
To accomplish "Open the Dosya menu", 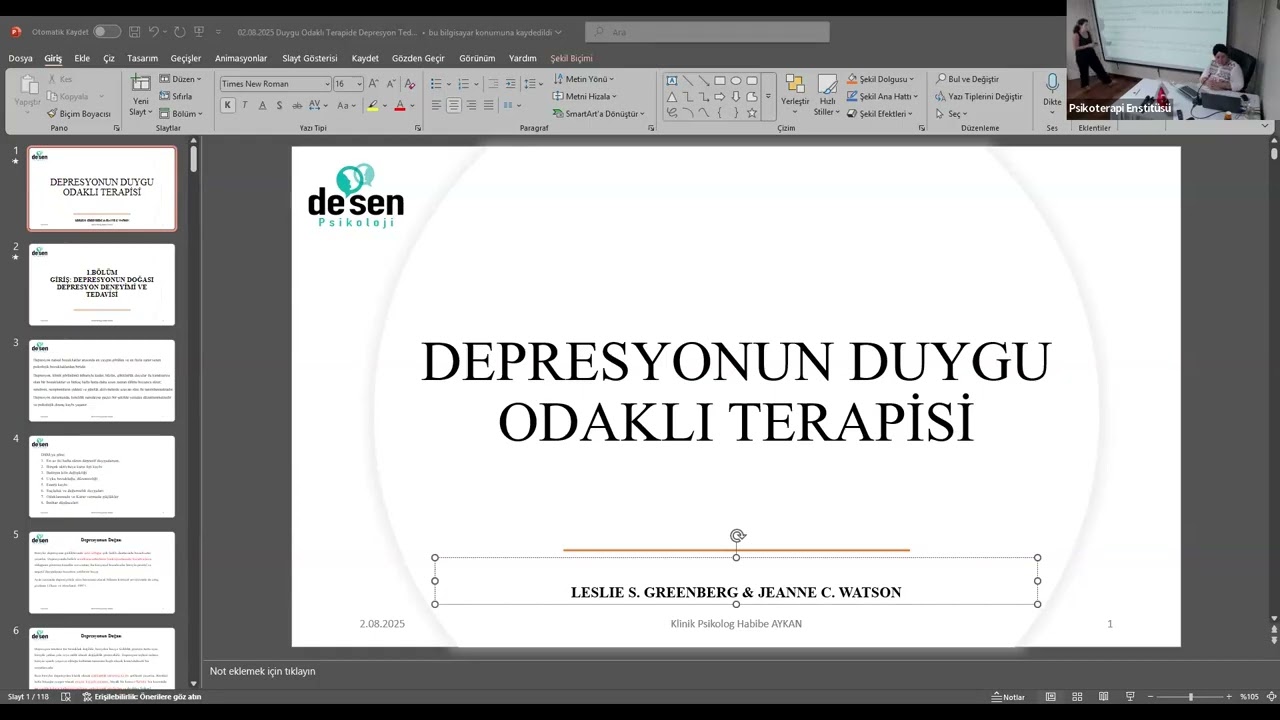I will [x=20, y=58].
